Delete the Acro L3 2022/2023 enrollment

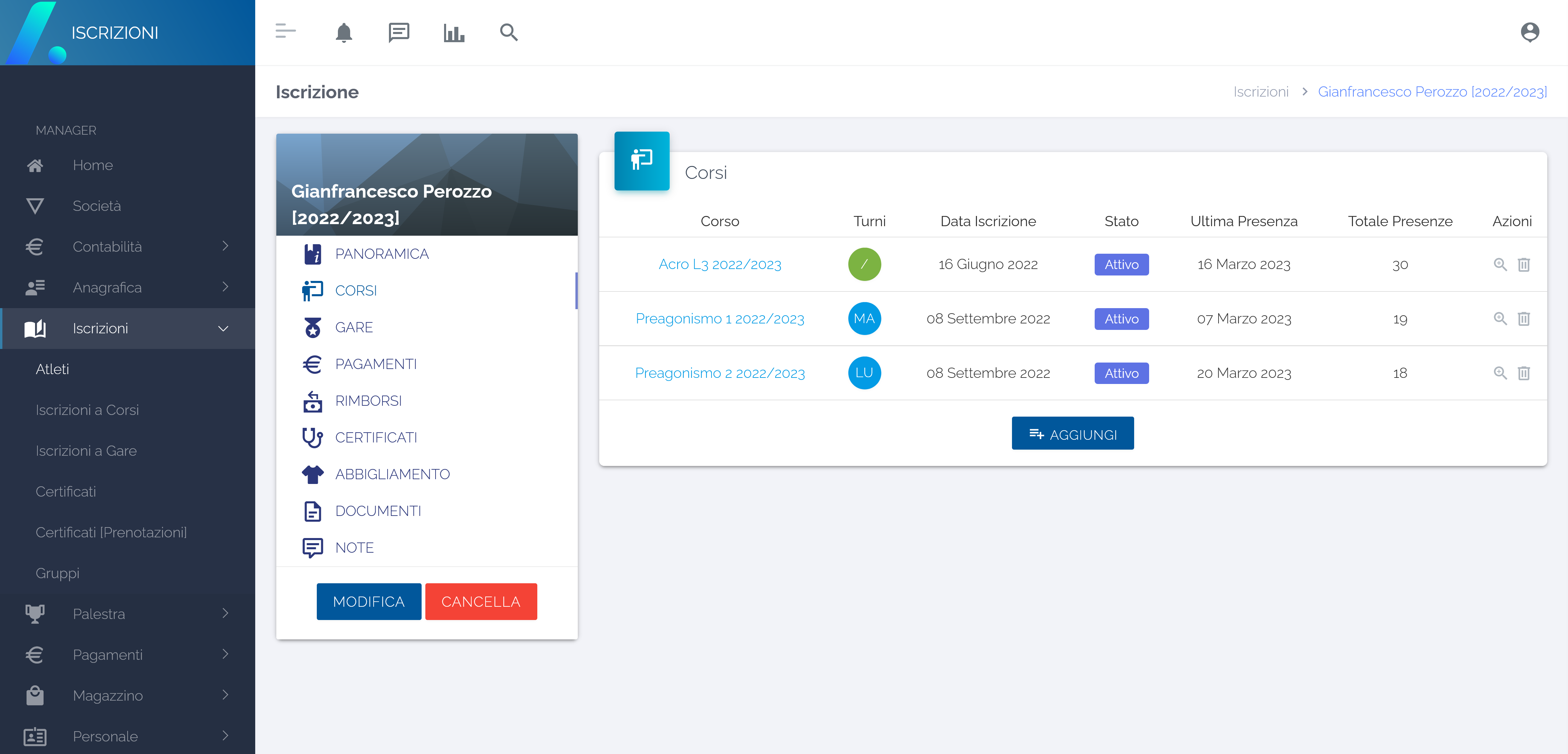click(x=1523, y=265)
